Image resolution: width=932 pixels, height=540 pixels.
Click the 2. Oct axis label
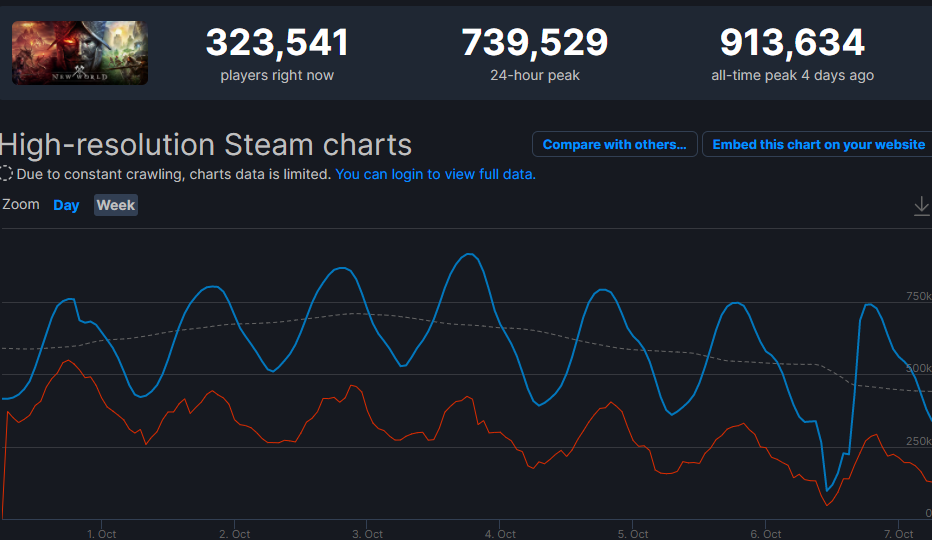[234, 534]
